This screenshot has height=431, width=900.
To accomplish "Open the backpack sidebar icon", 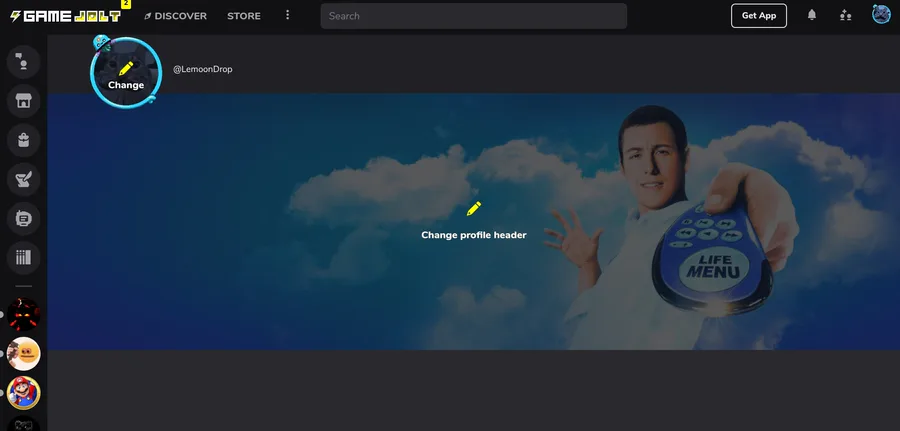I will 24,140.
